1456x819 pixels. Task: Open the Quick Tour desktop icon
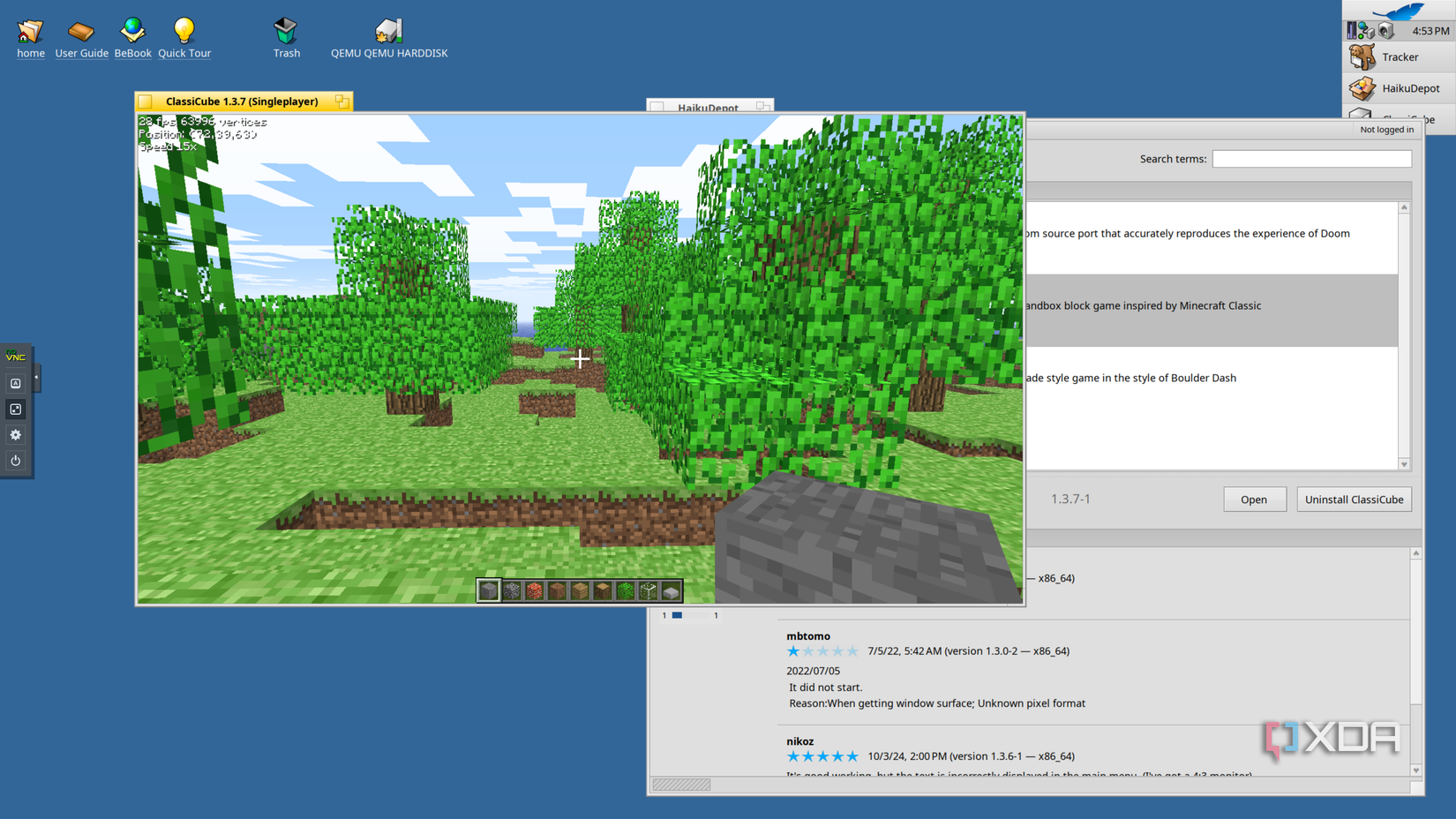tap(184, 38)
